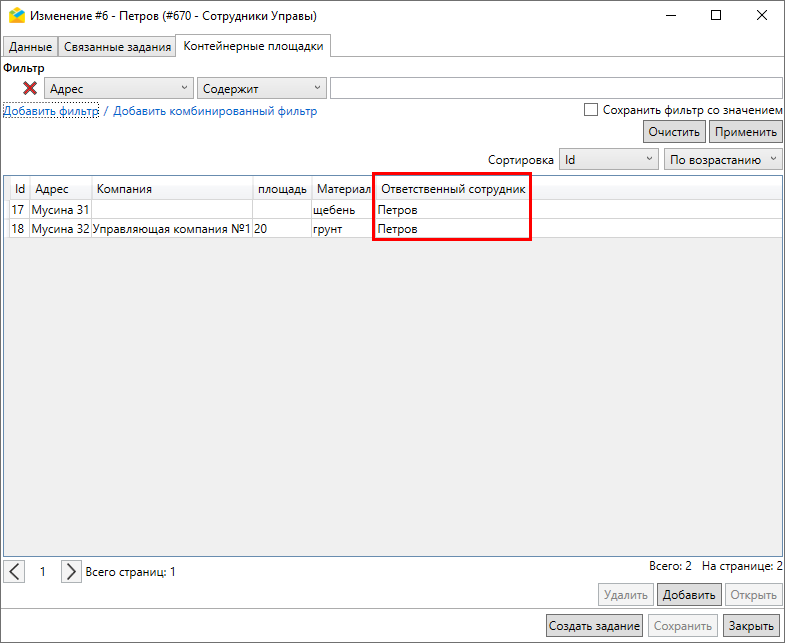Select the 'Мусина 32' table row
Screen dimensions: 785x643
tap(61, 229)
